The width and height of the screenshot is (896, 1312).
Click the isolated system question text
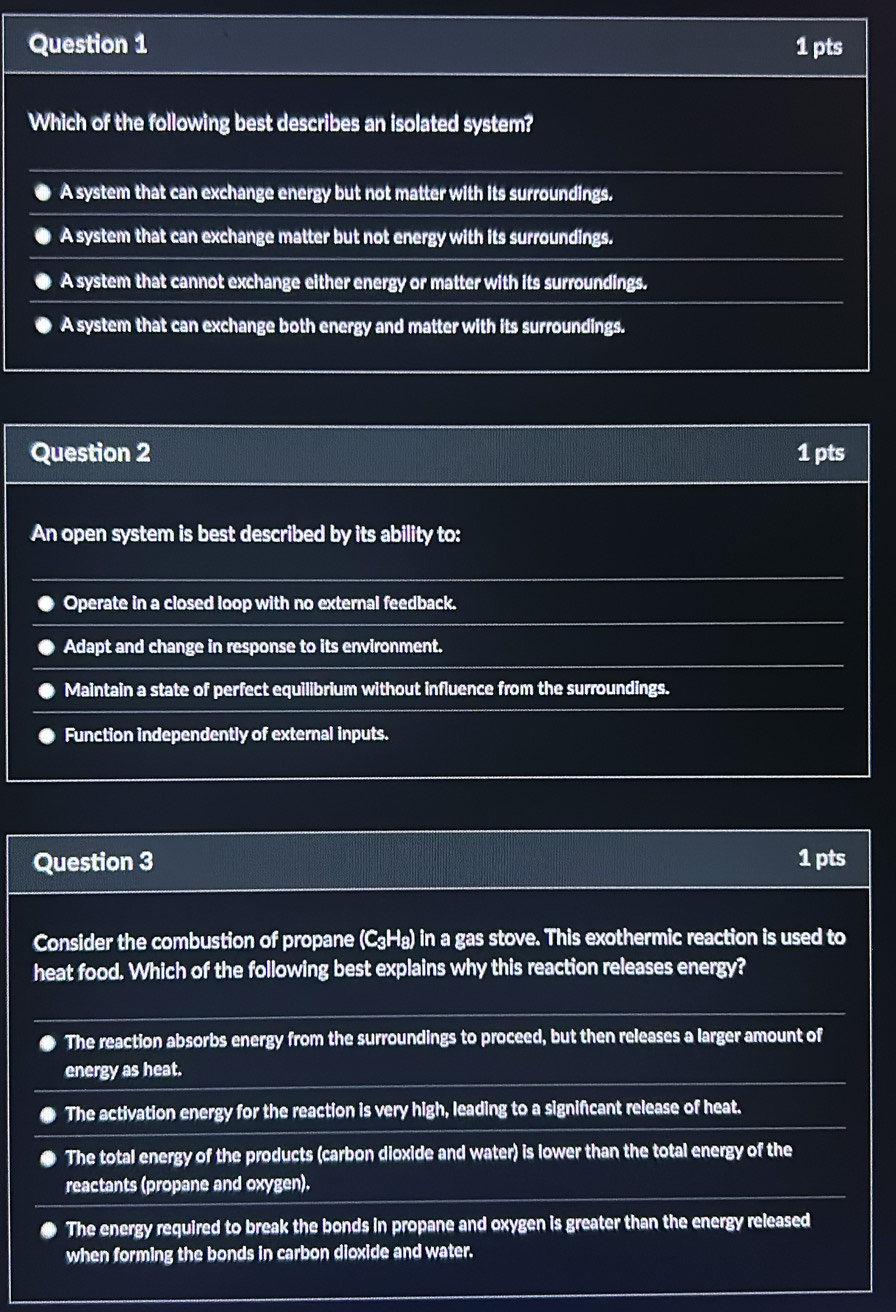tap(281, 124)
